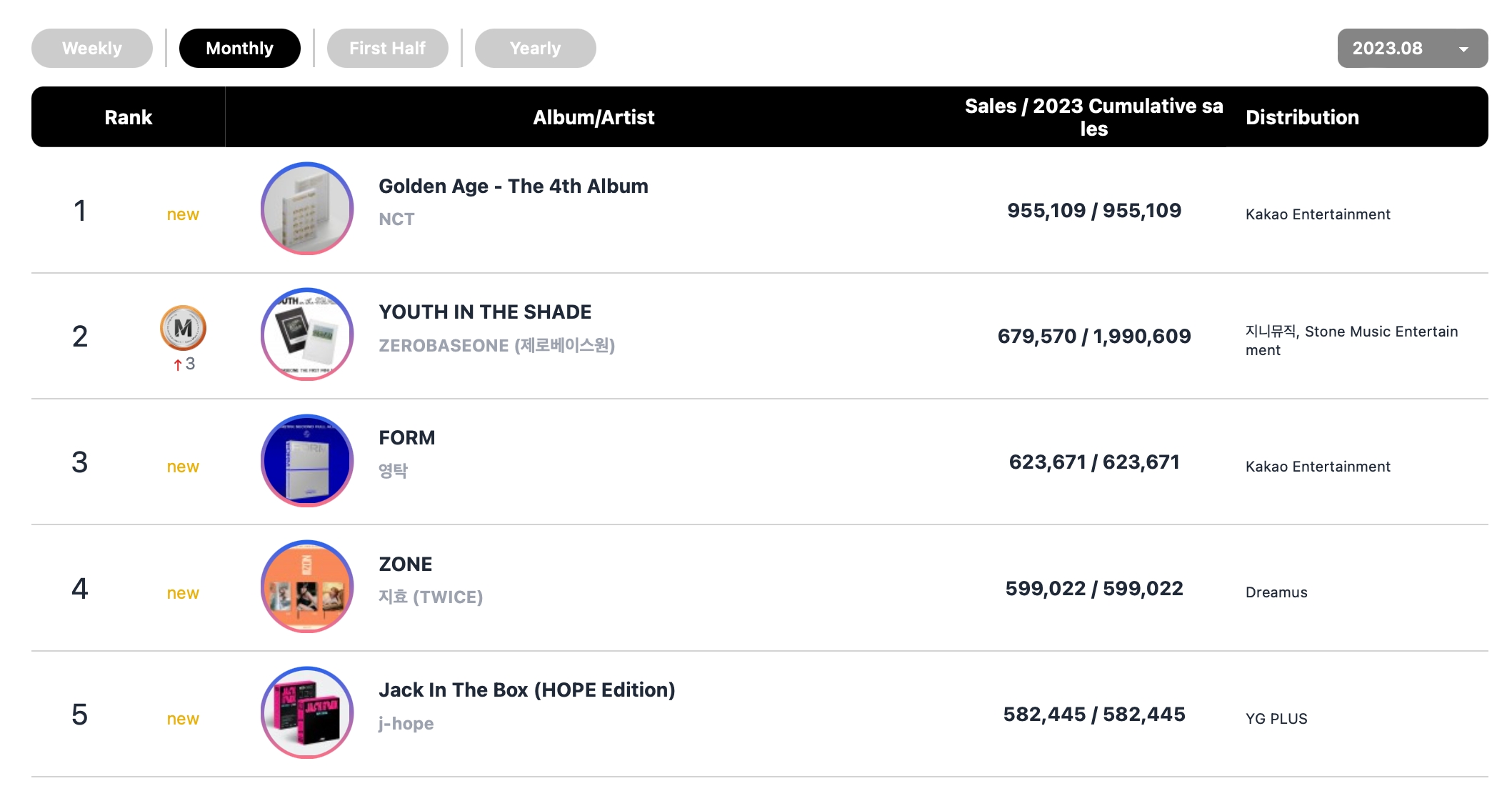
Task: Switch to the Weekly chart tab
Action: [x=92, y=49]
